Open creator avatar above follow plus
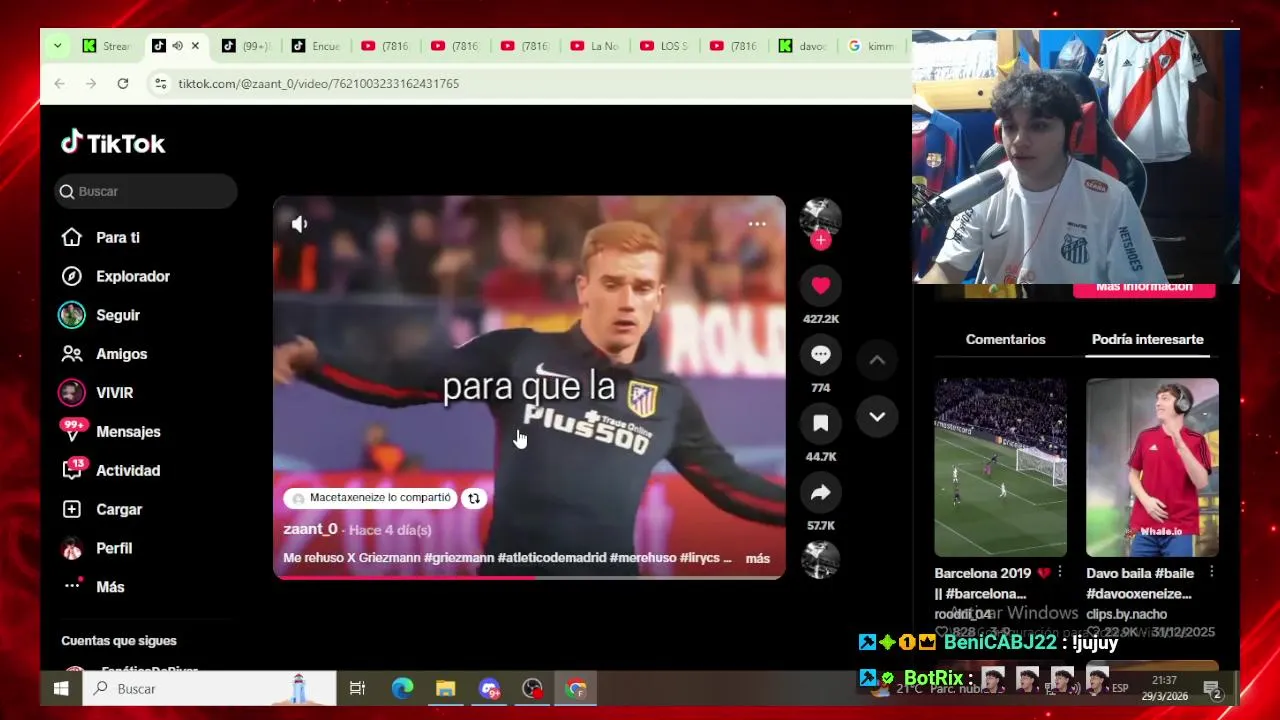1280x720 pixels. point(821,217)
